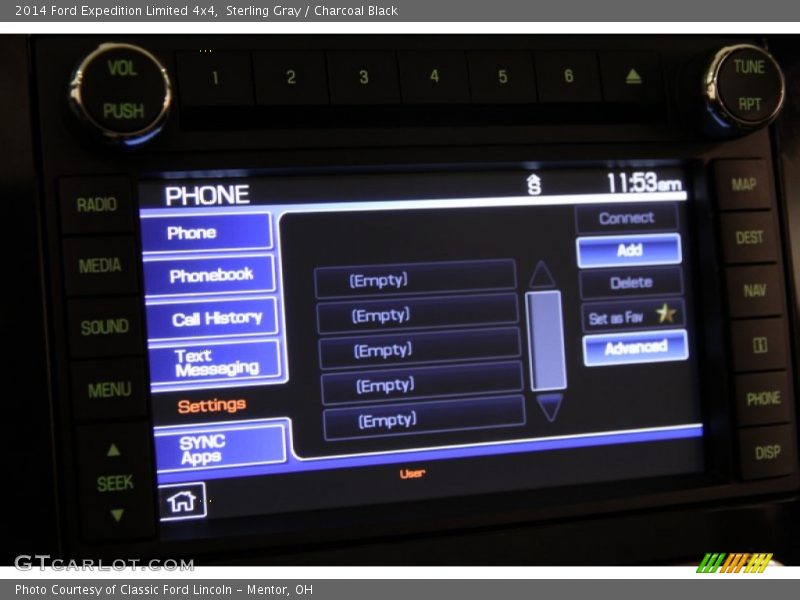This screenshot has height=600, width=800.
Task: Tap the SEEK down arrow
Action: click(117, 514)
